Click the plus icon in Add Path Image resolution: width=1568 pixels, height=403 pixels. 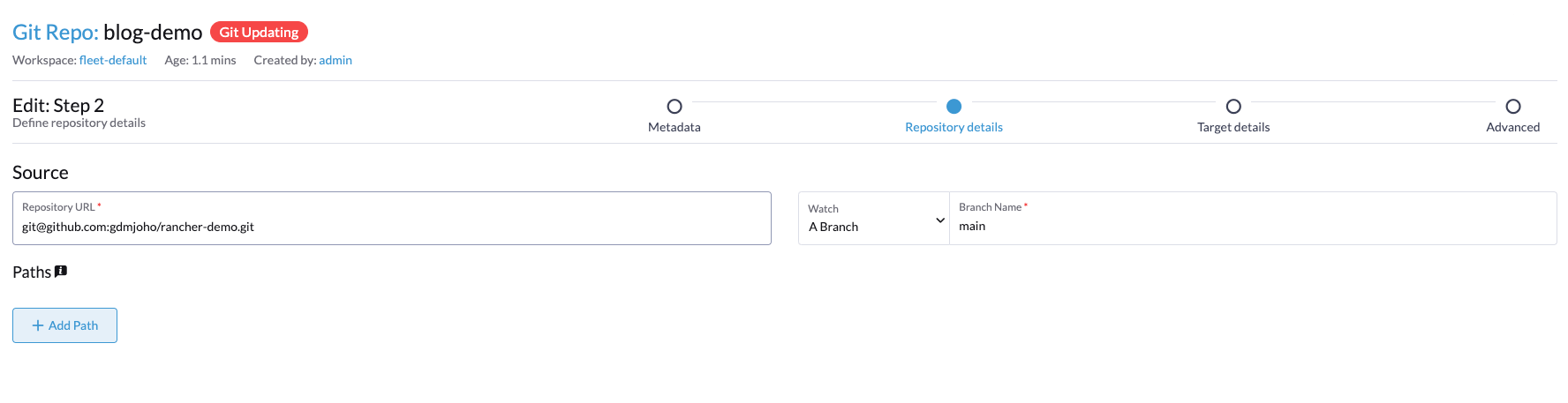pos(38,325)
